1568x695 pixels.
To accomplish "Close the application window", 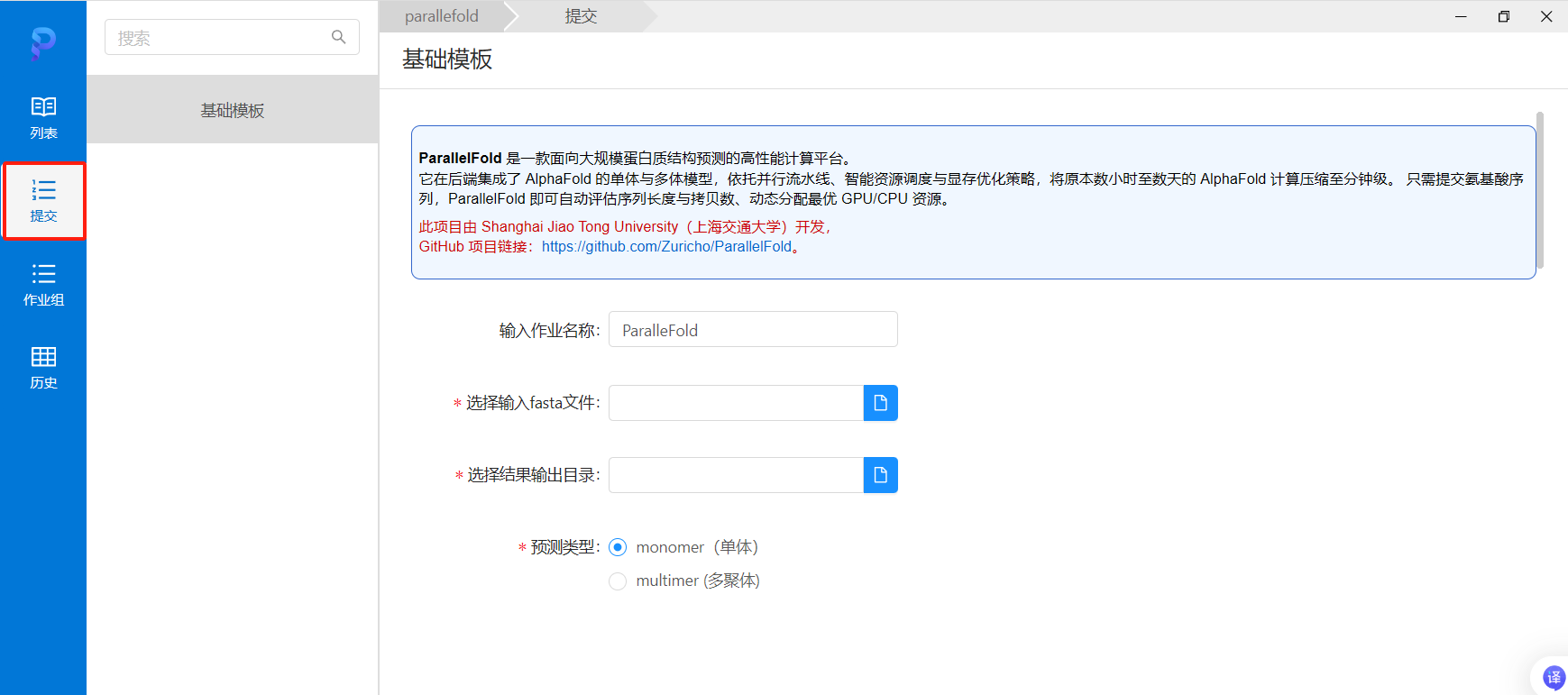I will click(x=1546, y=16).
